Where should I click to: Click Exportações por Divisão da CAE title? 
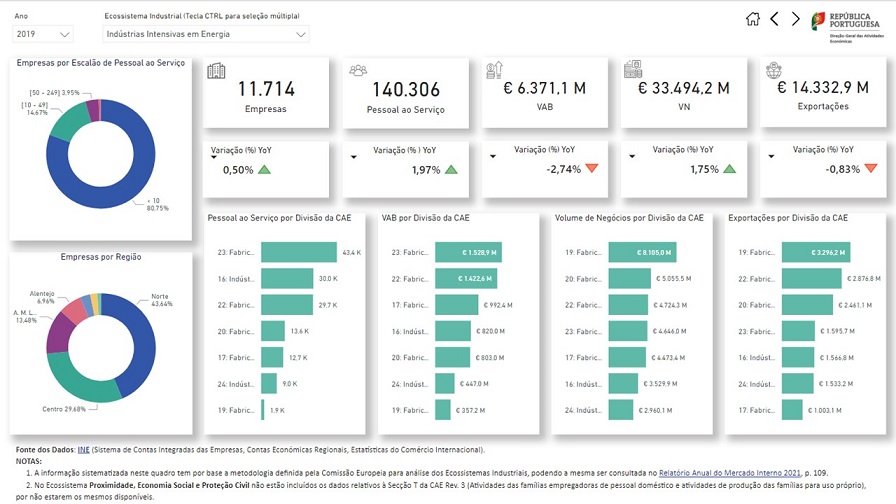click(x=788, y=218)
